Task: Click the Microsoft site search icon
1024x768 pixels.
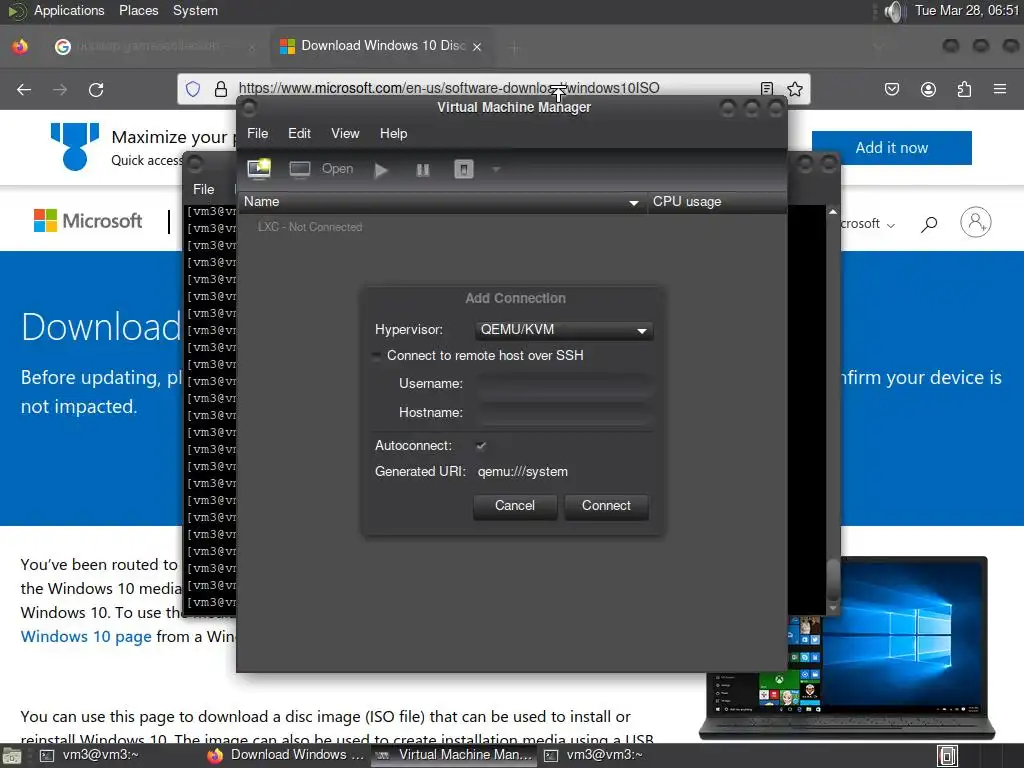Action: click(929, 225)
